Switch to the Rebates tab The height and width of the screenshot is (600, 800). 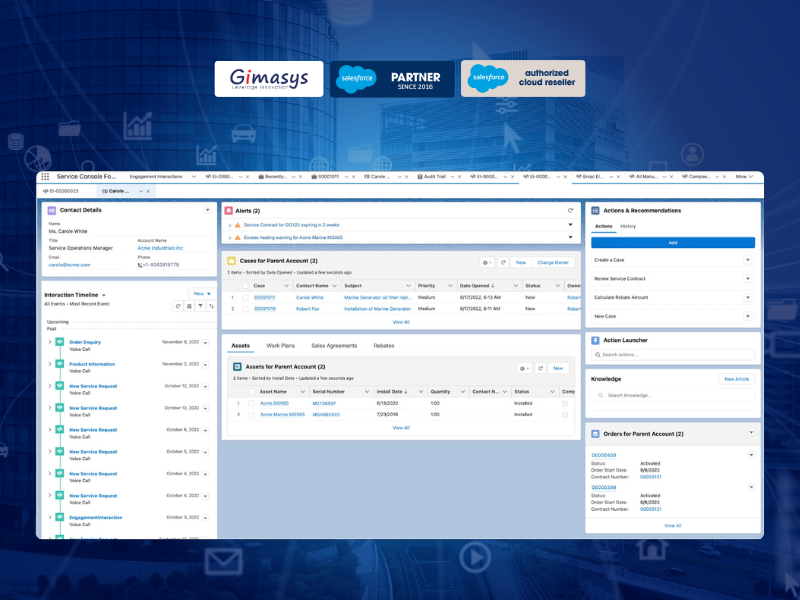click(384, 346)
